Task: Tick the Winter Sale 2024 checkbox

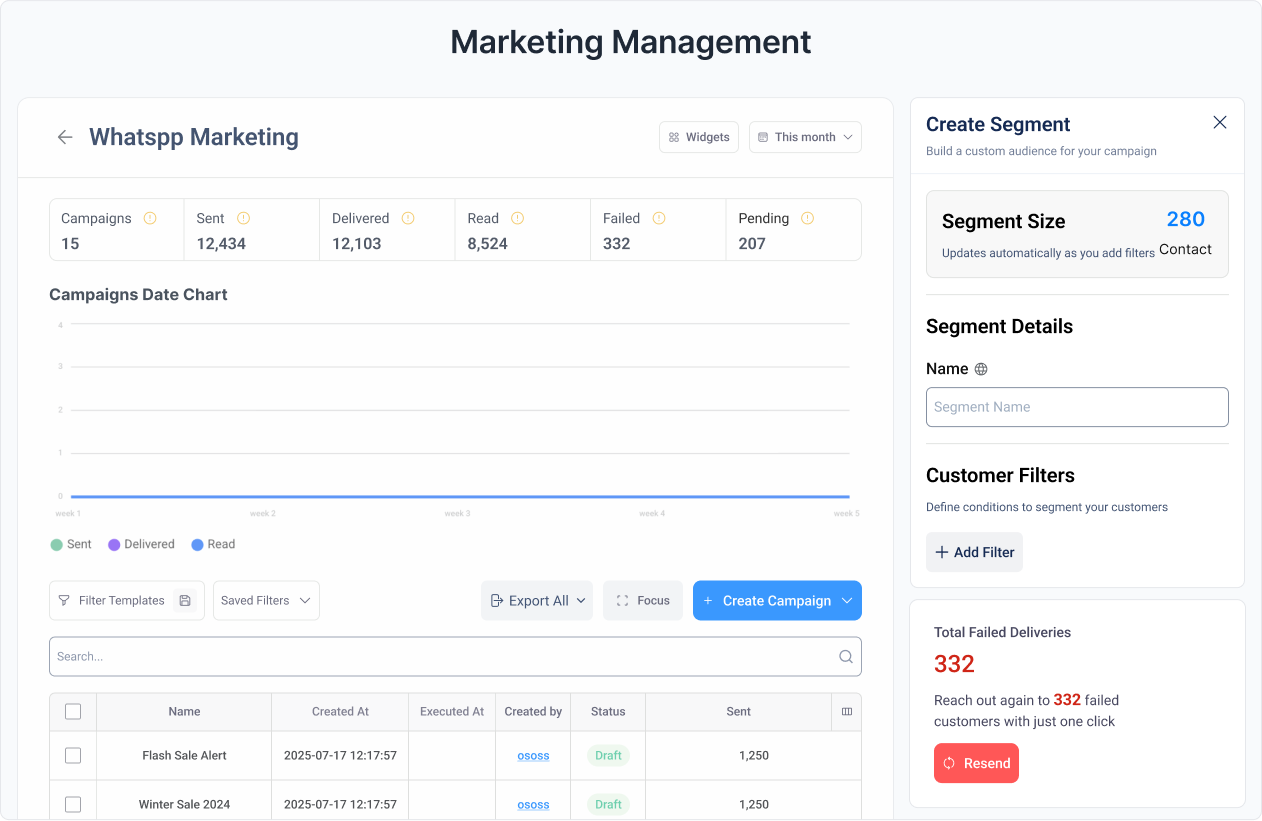Action: click(73, 804)
